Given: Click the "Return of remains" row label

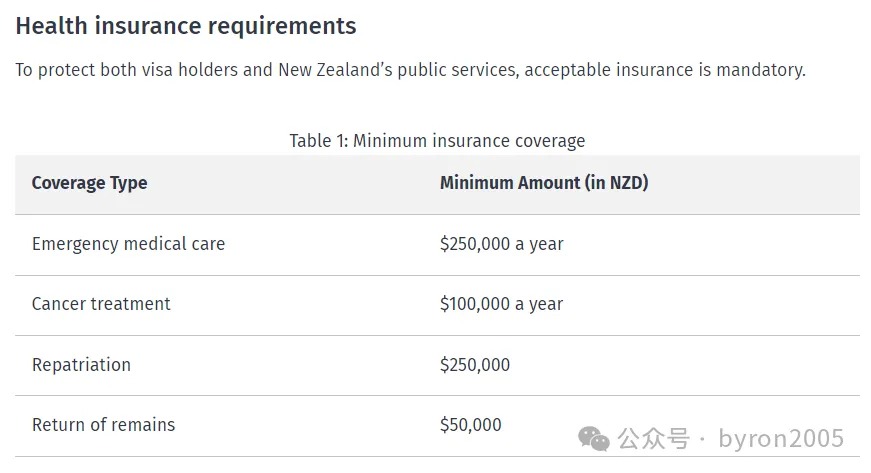Looking at the screenshot, I should click(103, 425).
